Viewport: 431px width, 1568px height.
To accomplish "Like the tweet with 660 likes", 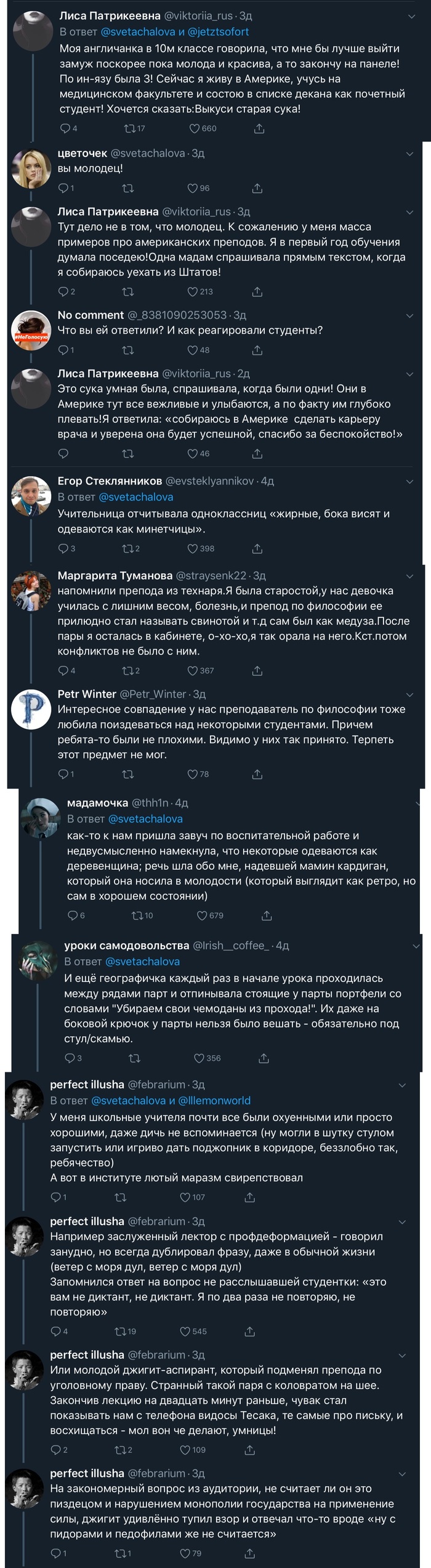I will tap(195, 129).
